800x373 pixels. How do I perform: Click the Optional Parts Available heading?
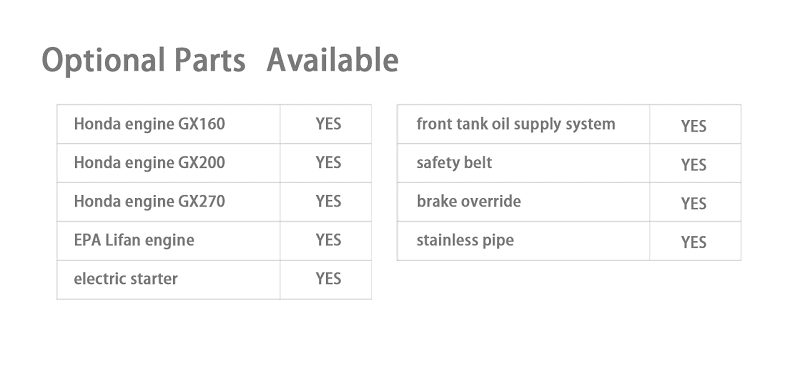(220, 60)
